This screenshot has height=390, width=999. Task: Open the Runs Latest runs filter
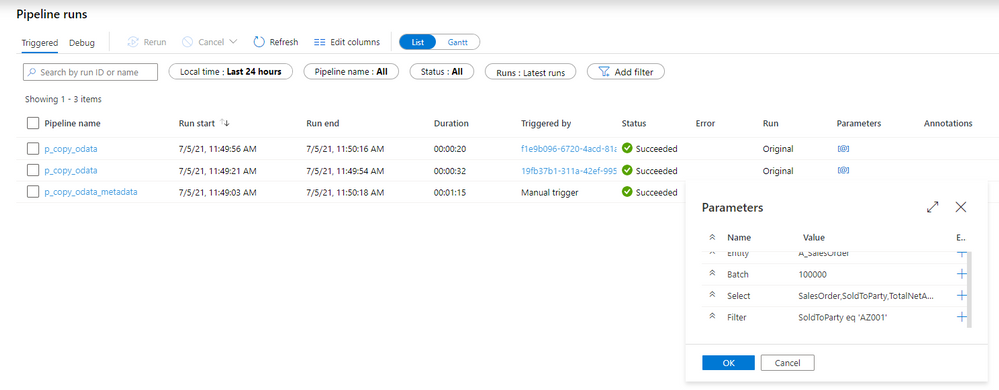pos(530,72)
